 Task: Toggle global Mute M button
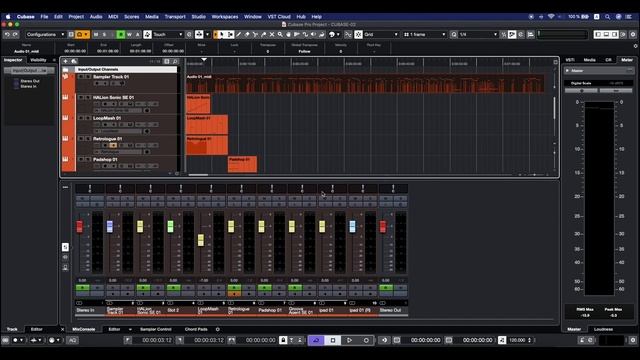(96, 35)
